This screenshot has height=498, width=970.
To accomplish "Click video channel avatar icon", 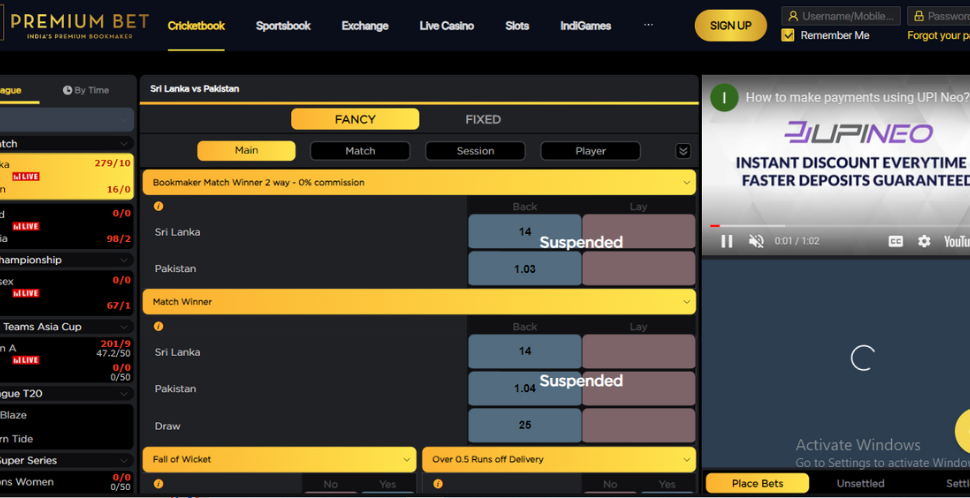I will pos(724,98).
